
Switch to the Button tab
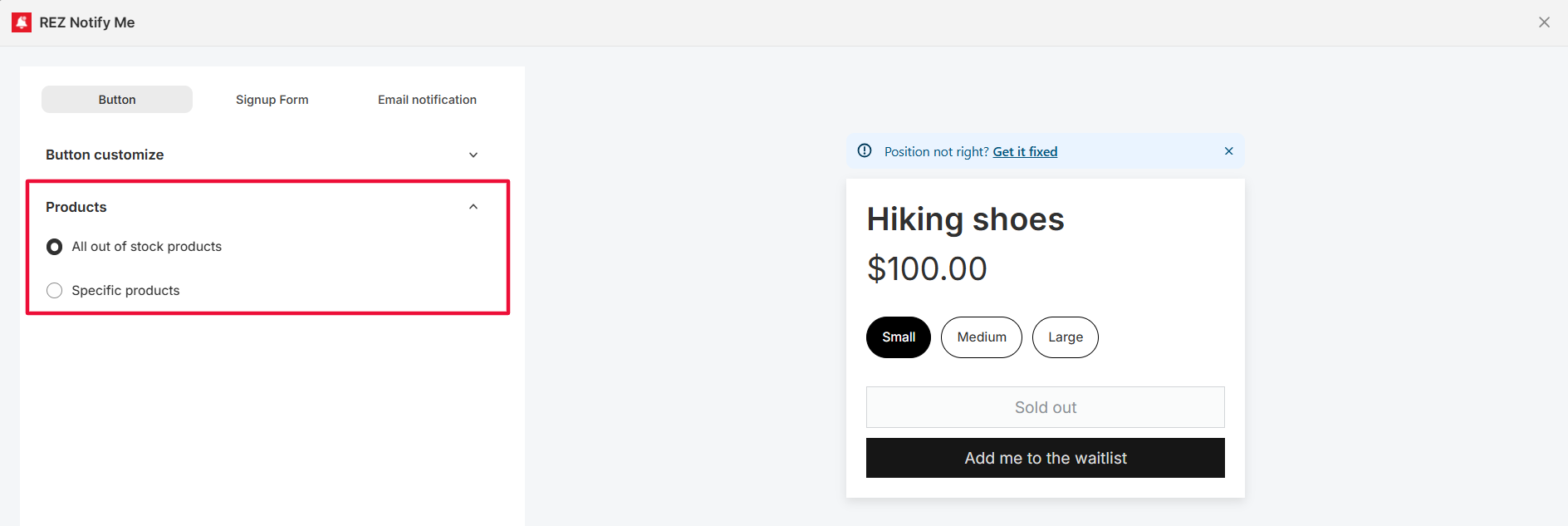[x=117, y=100]
